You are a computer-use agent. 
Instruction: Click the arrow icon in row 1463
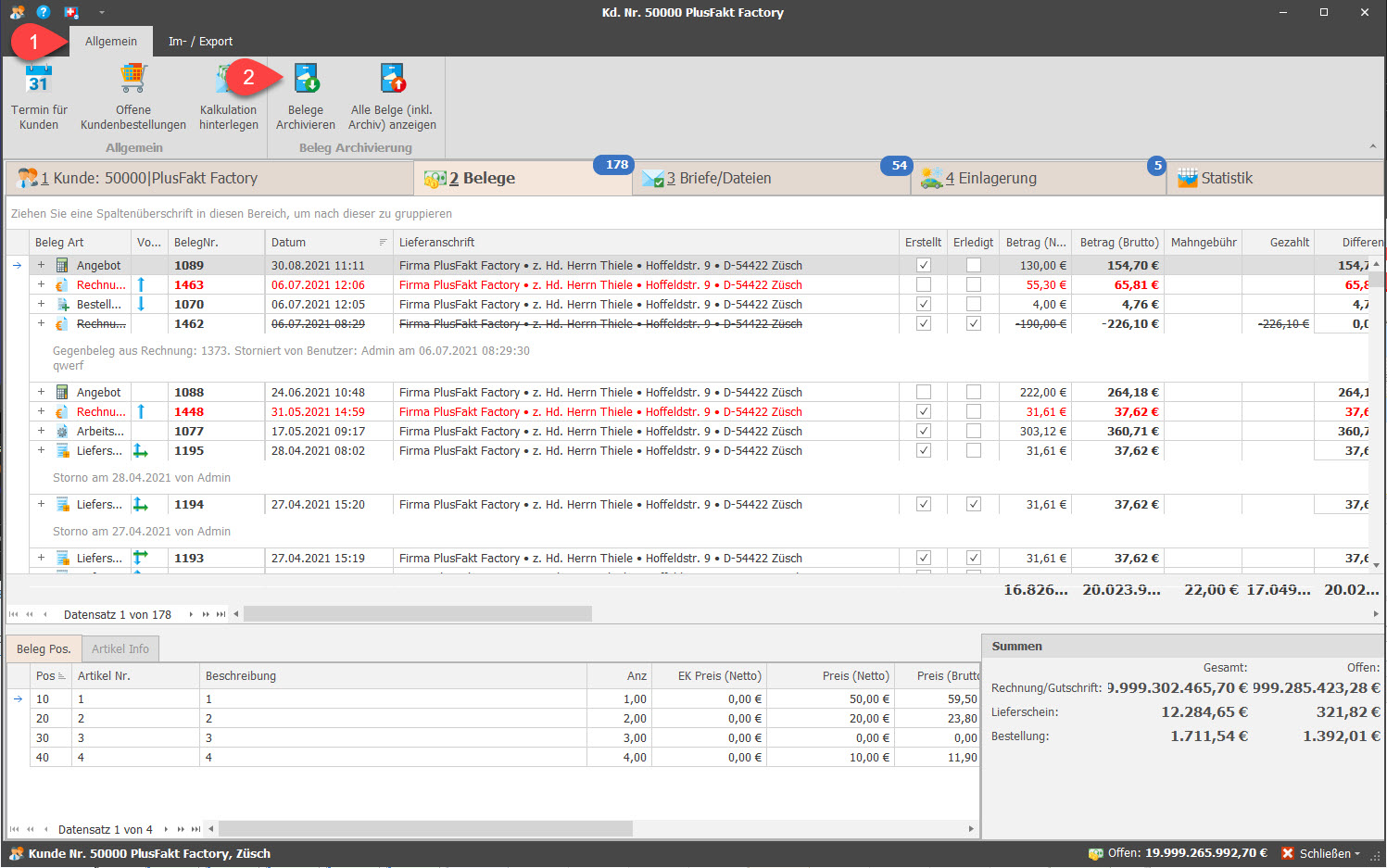(x=141, y=284)
